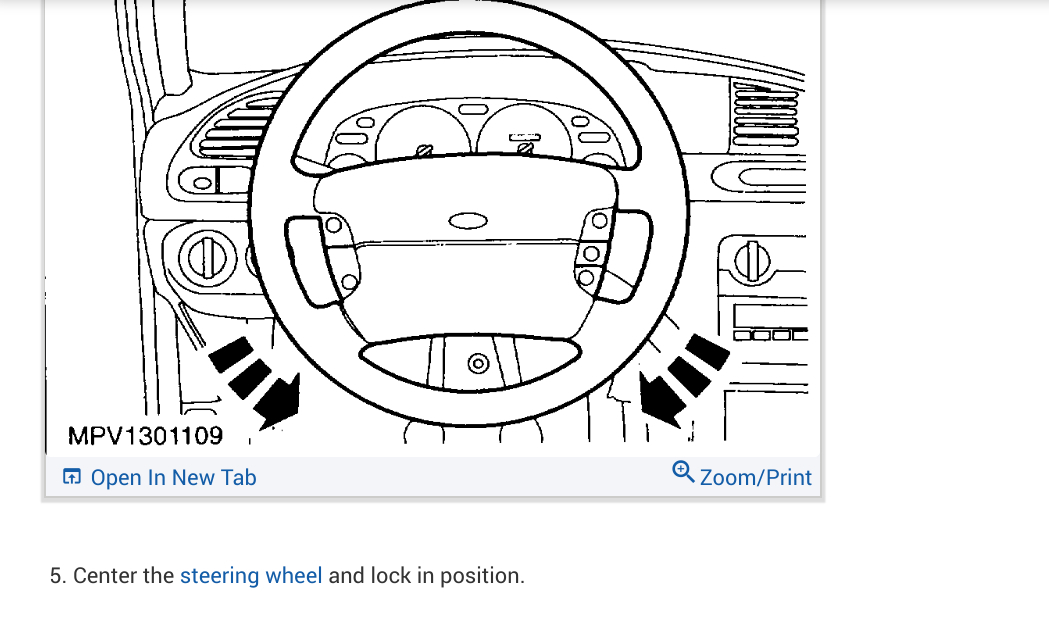Viewport: 1049px width, 619px height.
Task: Click the oval logo on the airbag cover
Action: (468, 221)
